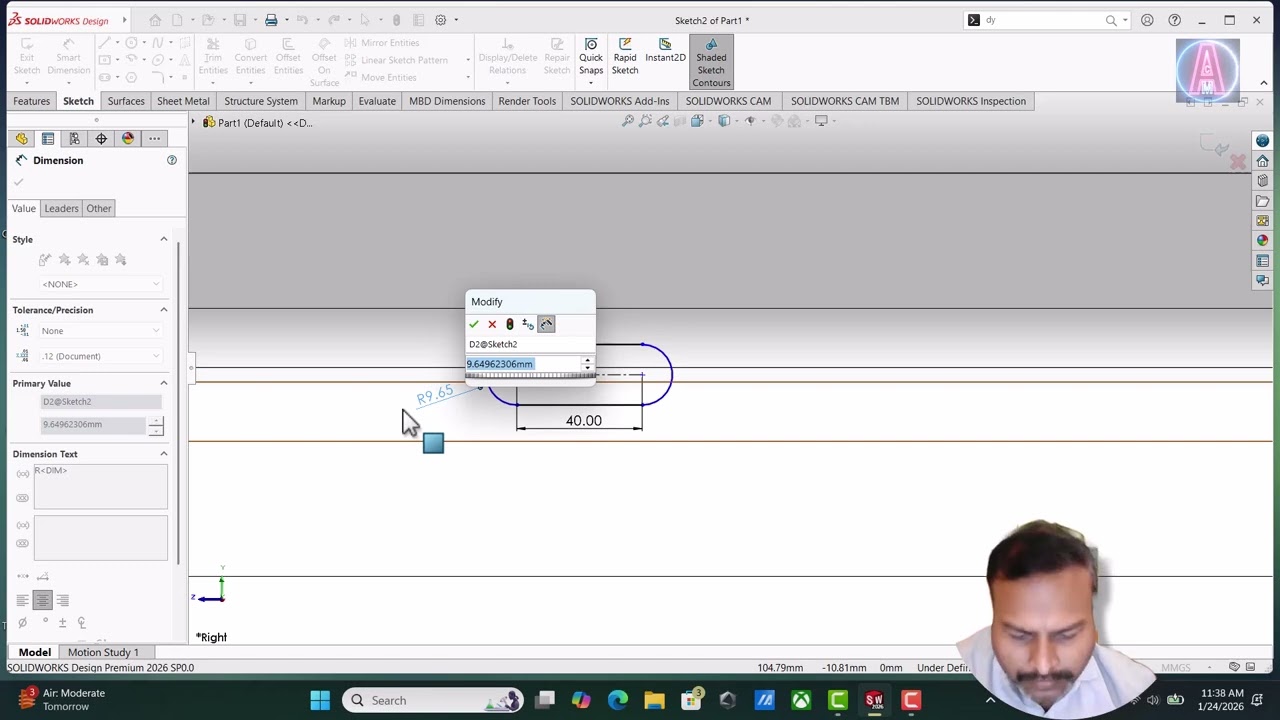Click the reverse dimension sense icon in Modify
This screenshot has width=1280, height=720.
tap(528, 324)
